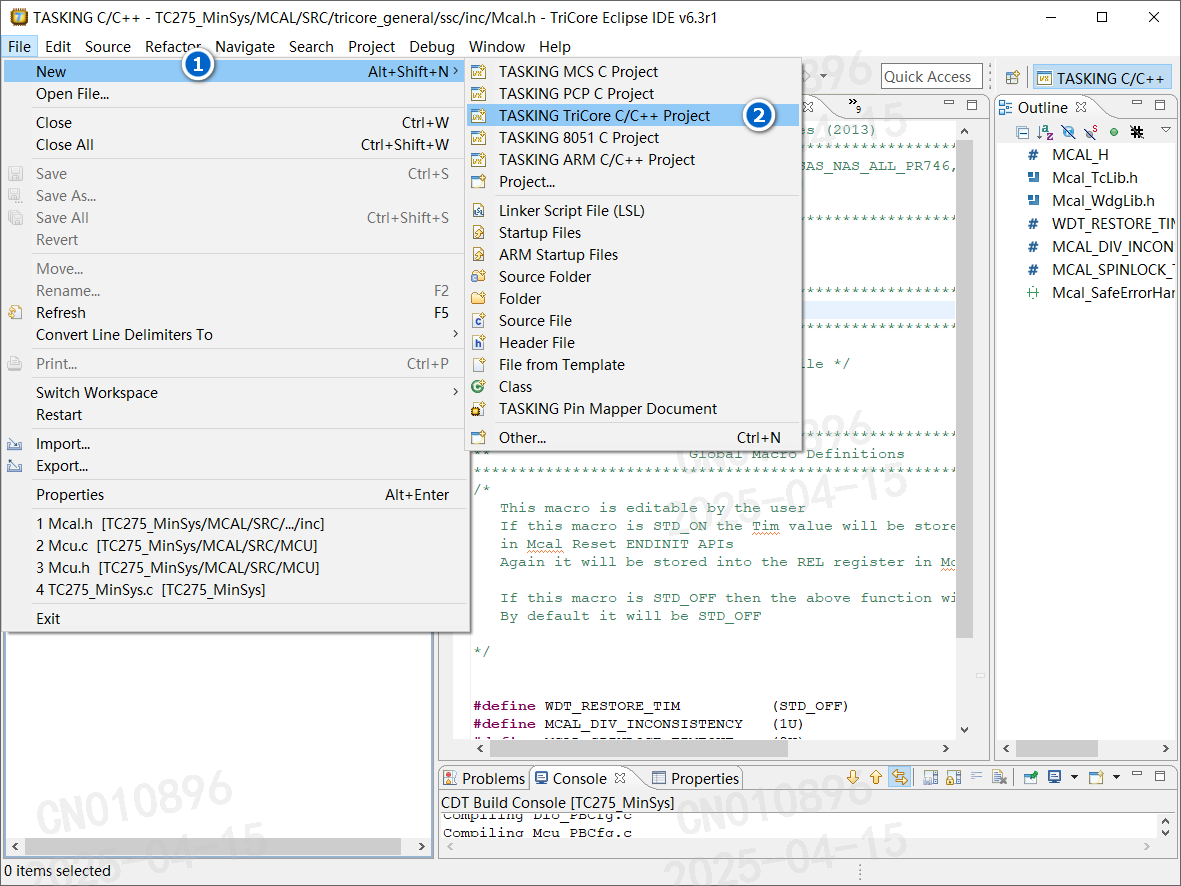
Task: Clear the console output icon
Action: (999, 777)
